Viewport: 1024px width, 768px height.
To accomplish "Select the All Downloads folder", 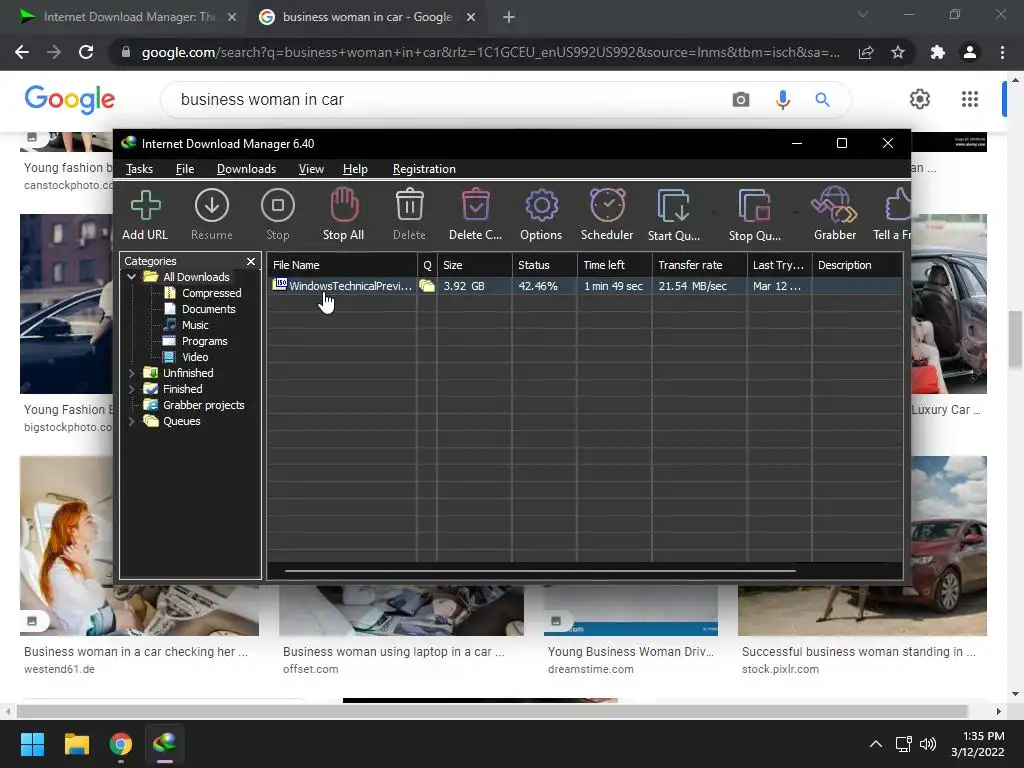I will coord(196,277).
